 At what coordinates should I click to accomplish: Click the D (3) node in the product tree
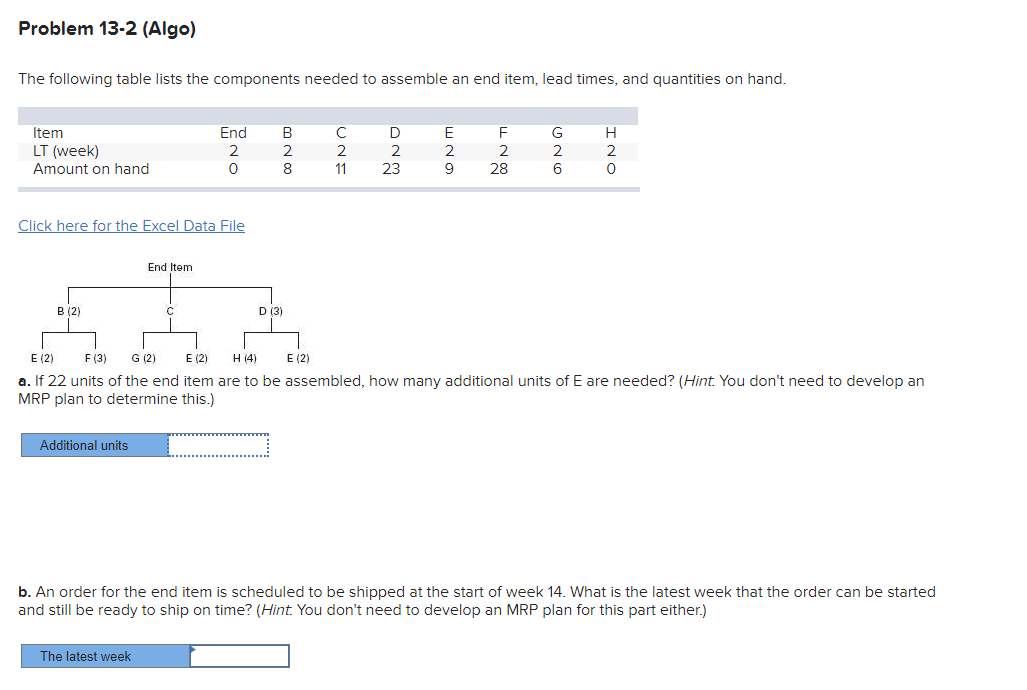[270, 311]
